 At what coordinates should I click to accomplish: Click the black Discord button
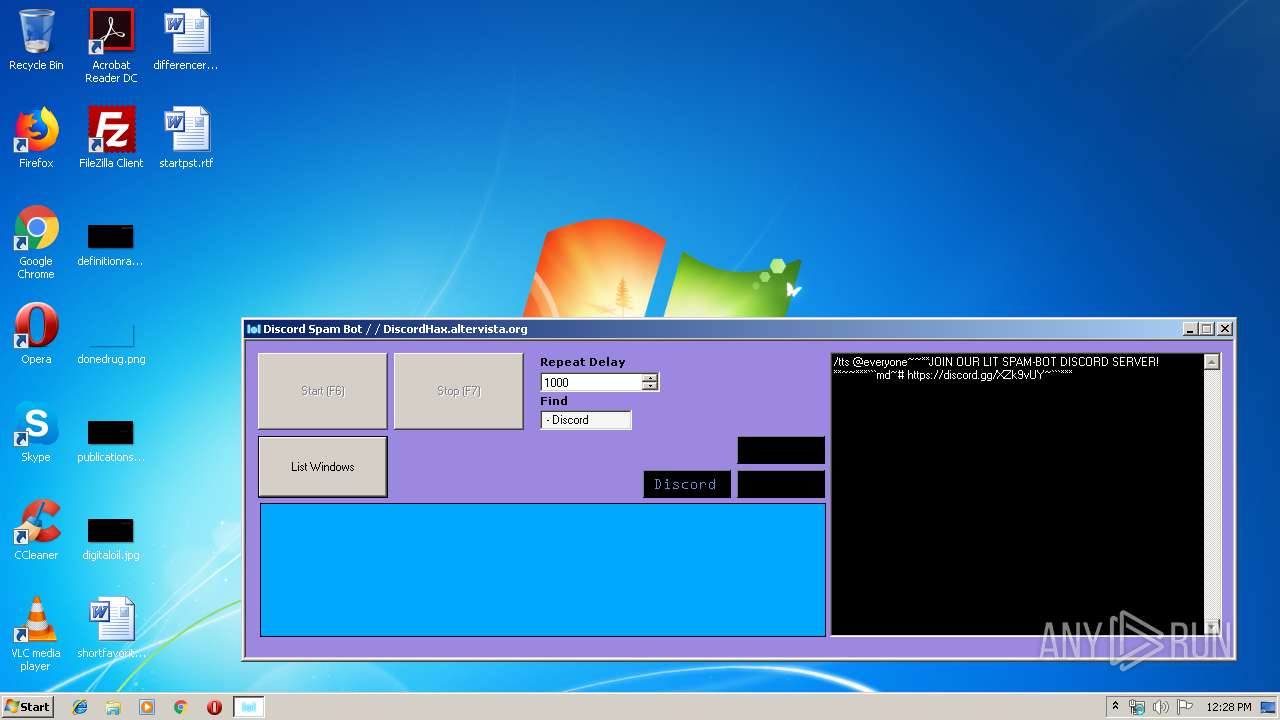tap(687, 484)
